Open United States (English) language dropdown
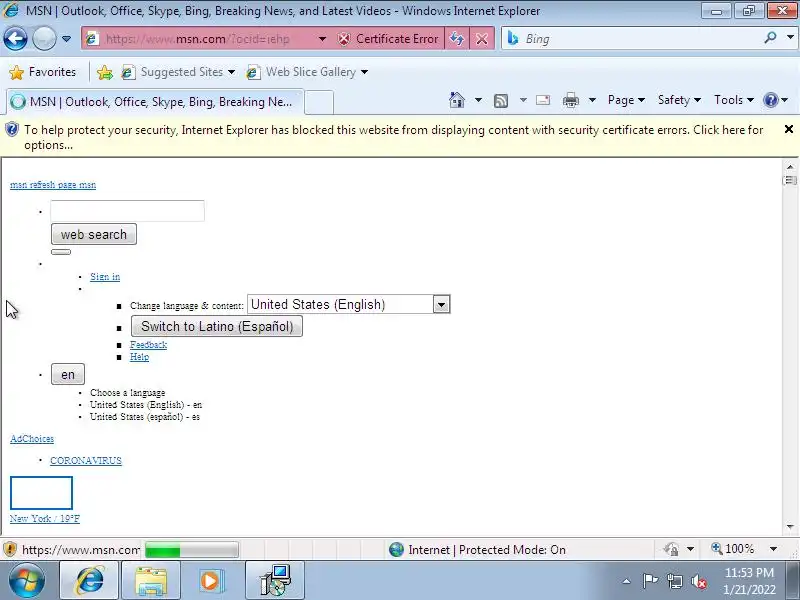 (x=348, y=305)
